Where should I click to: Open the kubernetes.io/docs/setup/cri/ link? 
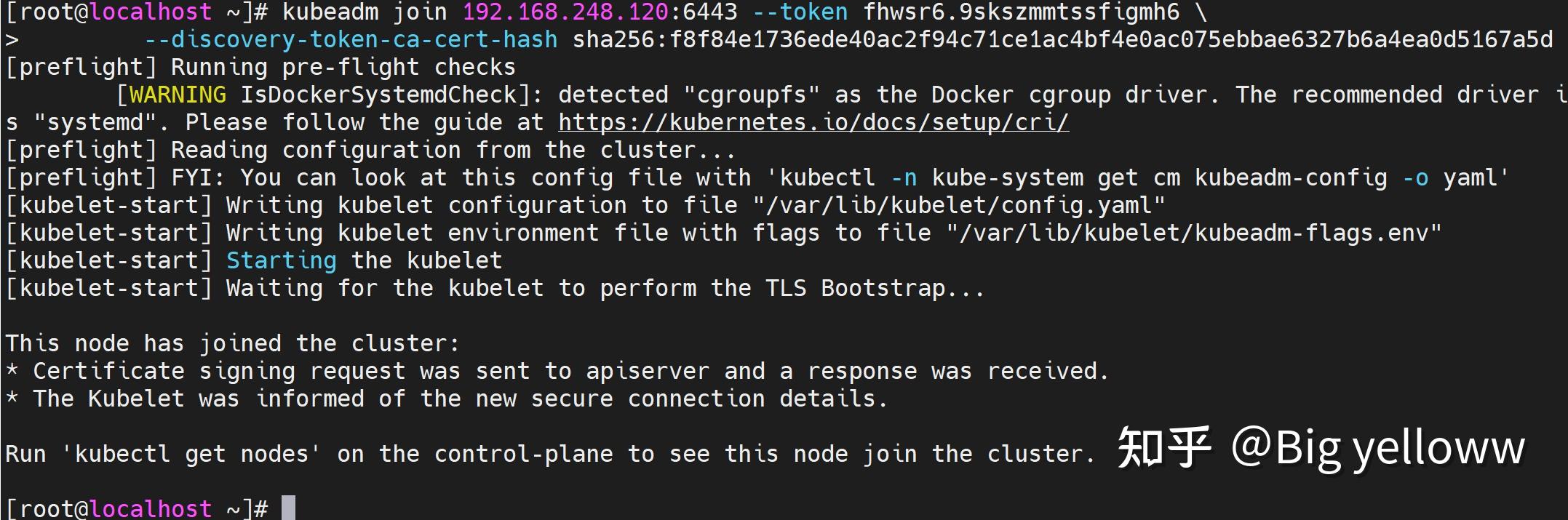coord(813,122)
